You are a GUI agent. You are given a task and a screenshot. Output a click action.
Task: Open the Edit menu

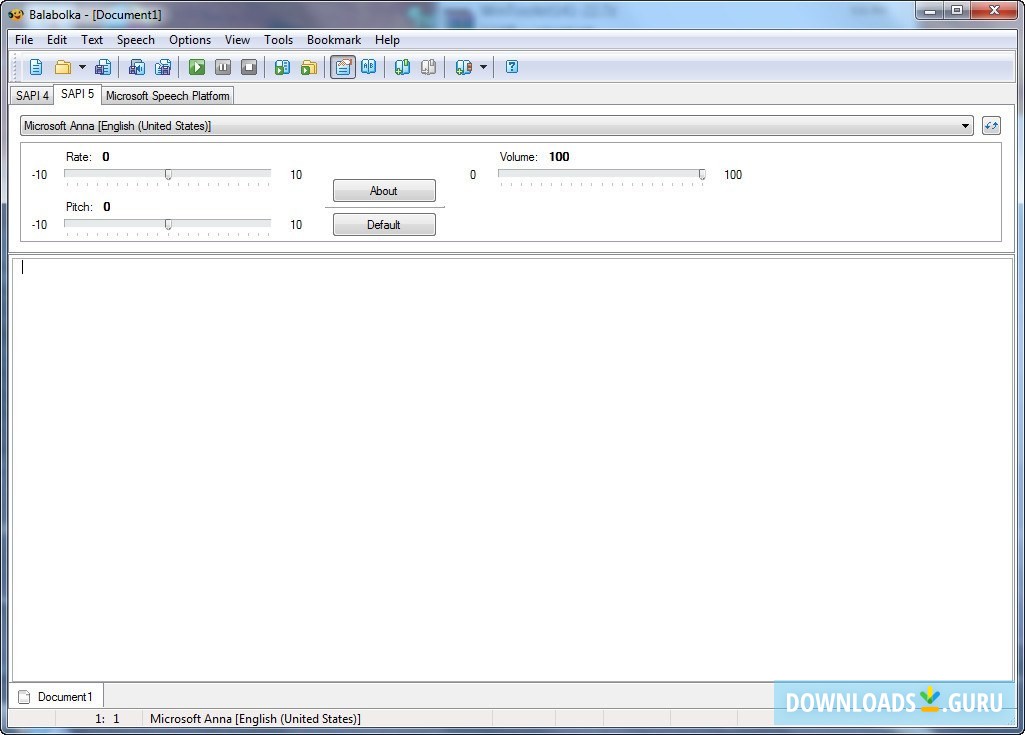pyautogui.click(x=57, y=40)
